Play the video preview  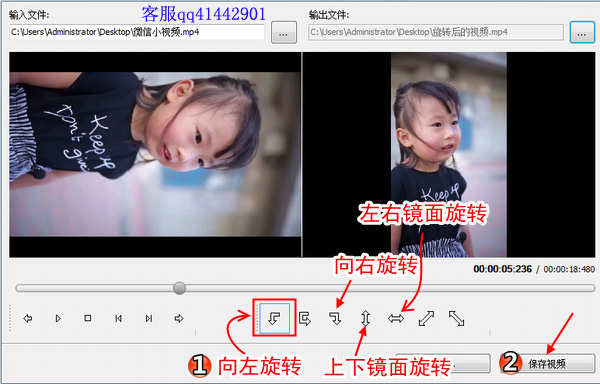pos(58,318)
